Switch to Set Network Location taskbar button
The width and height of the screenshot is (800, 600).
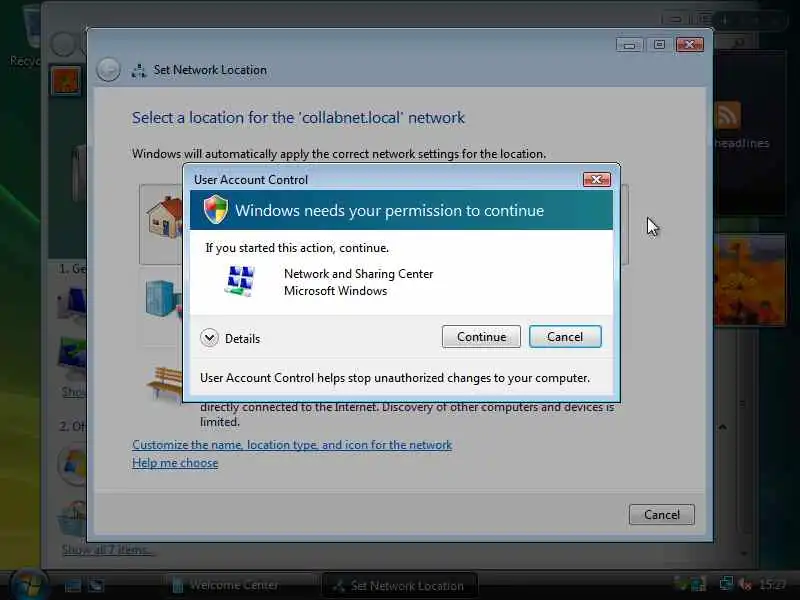400,585
